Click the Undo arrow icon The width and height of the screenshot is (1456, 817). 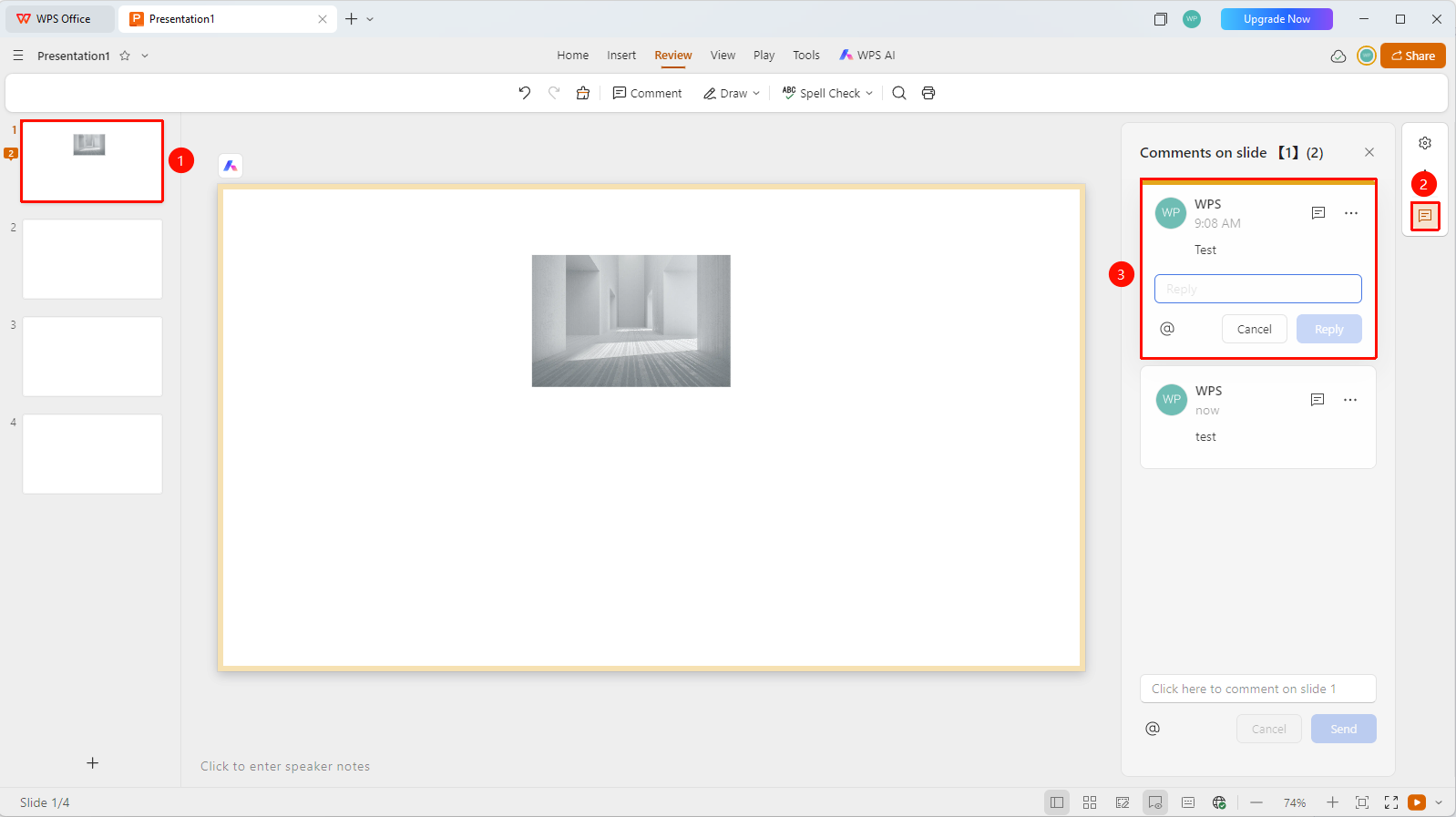(525, 93)
